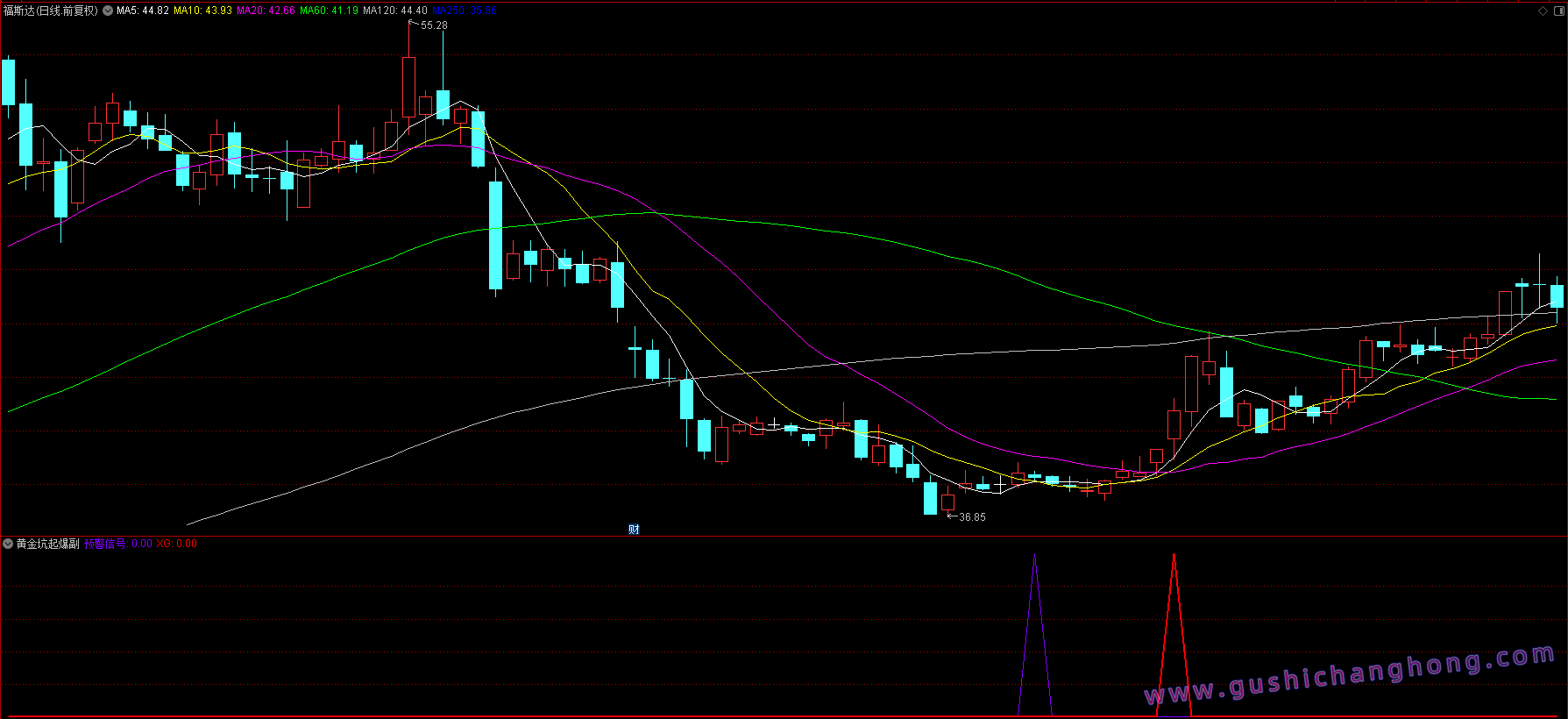Select the yellow MA10: 43.93 label
Screen dimensions: 1568x719
(202, 11)
